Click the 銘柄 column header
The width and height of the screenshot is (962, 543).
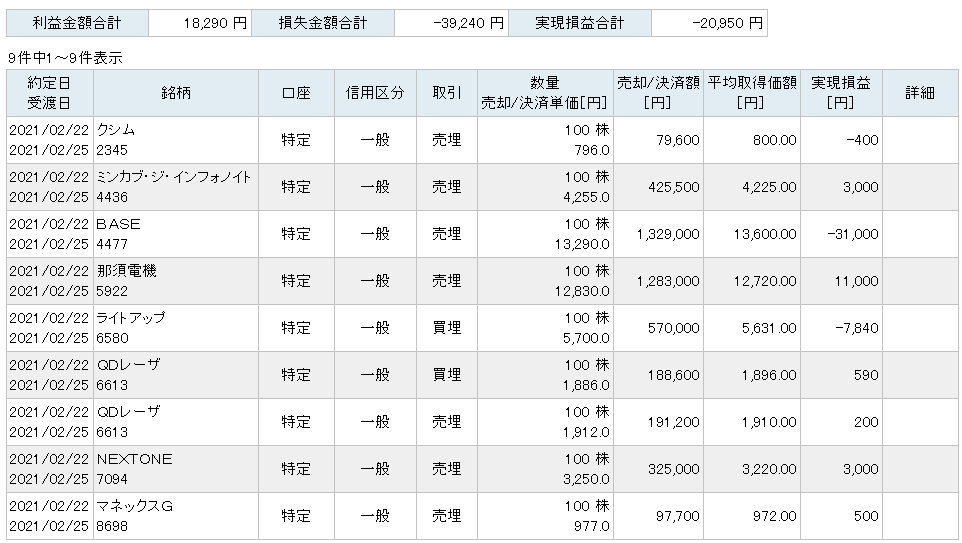point(176,93)
